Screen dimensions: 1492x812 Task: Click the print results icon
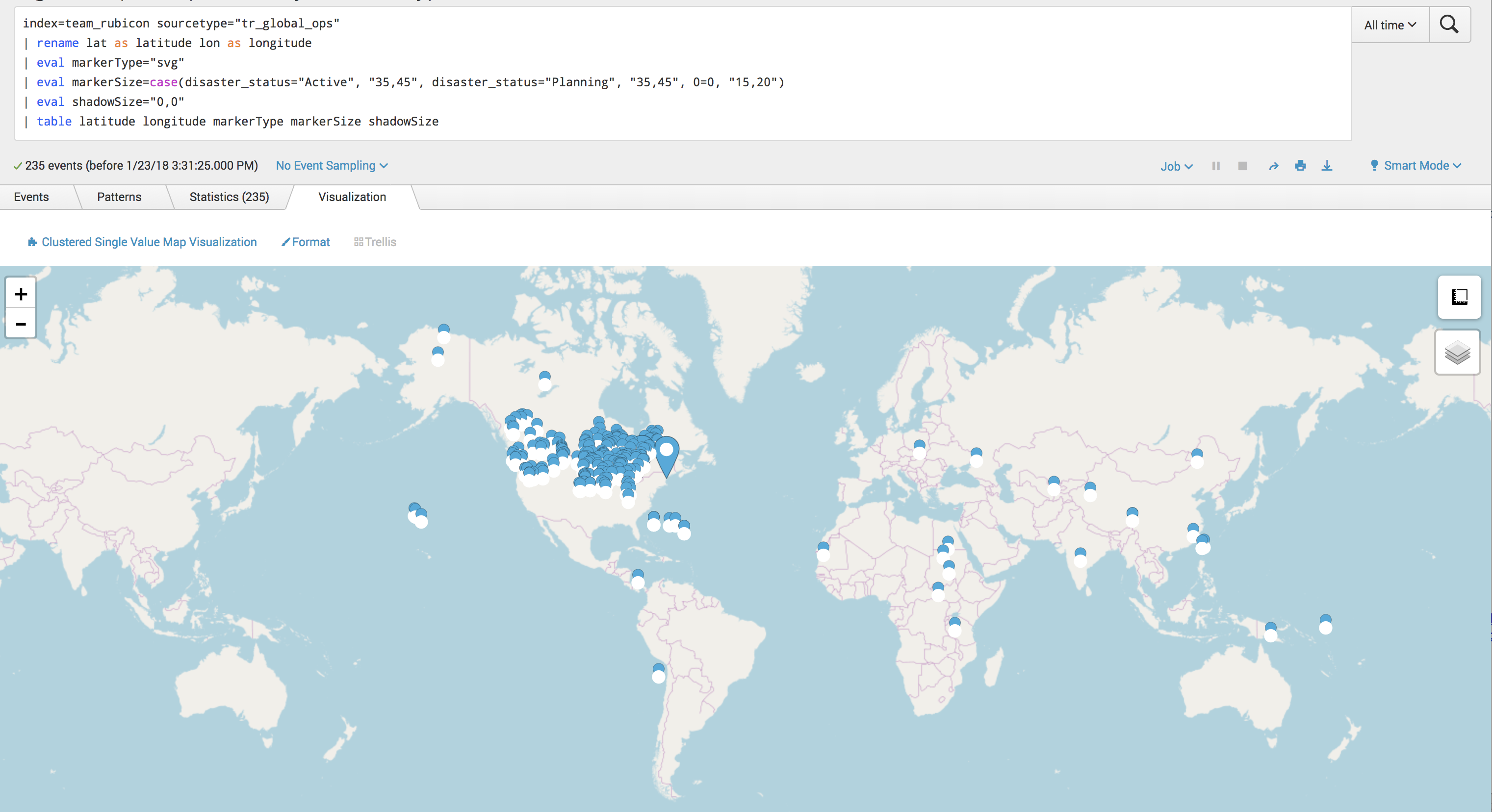pos(1300,166)
